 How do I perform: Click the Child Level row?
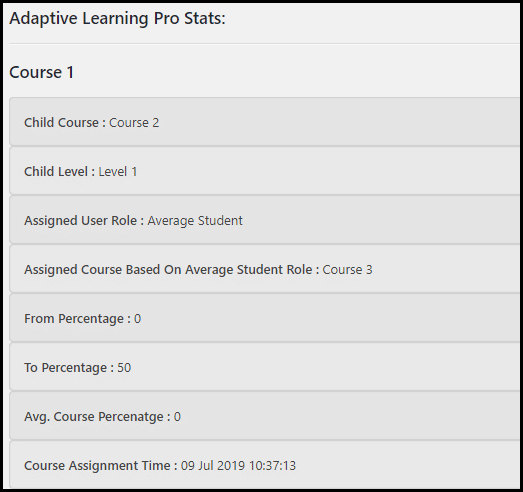264,171
